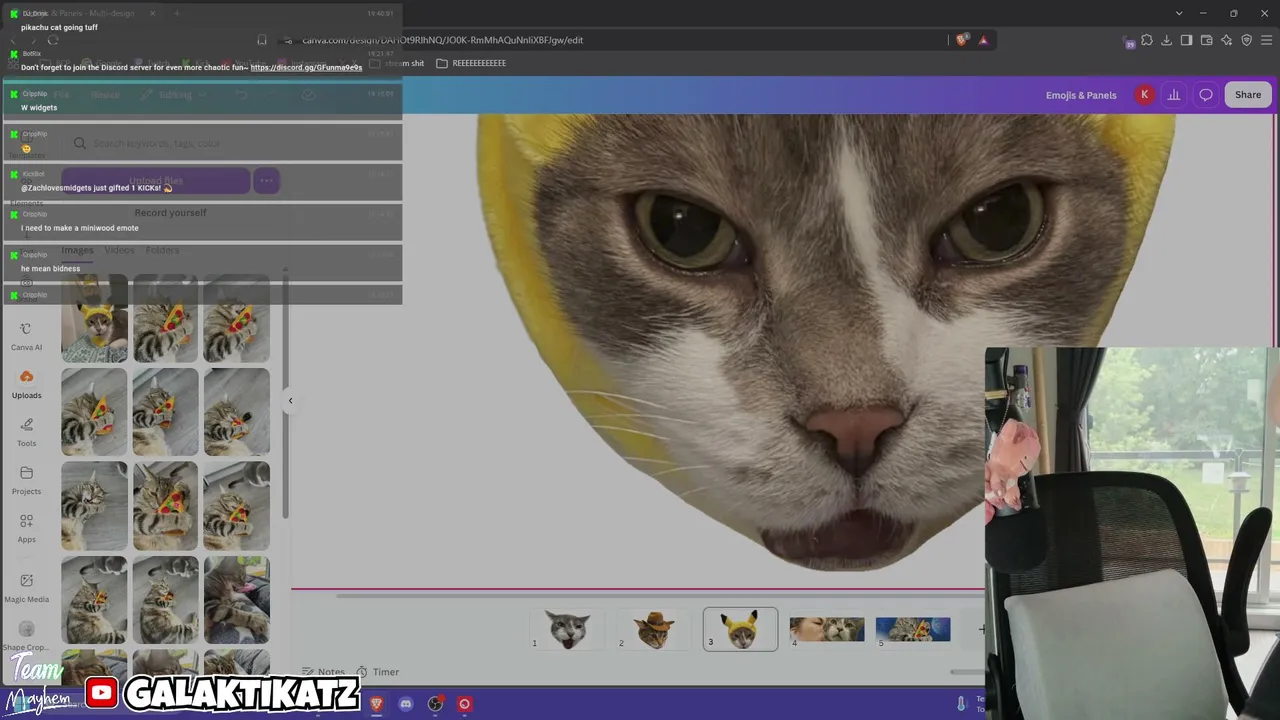The image size is (1280, 720).
Task: Open the Brave Rewards triangle icon
Action: [983, 40]
